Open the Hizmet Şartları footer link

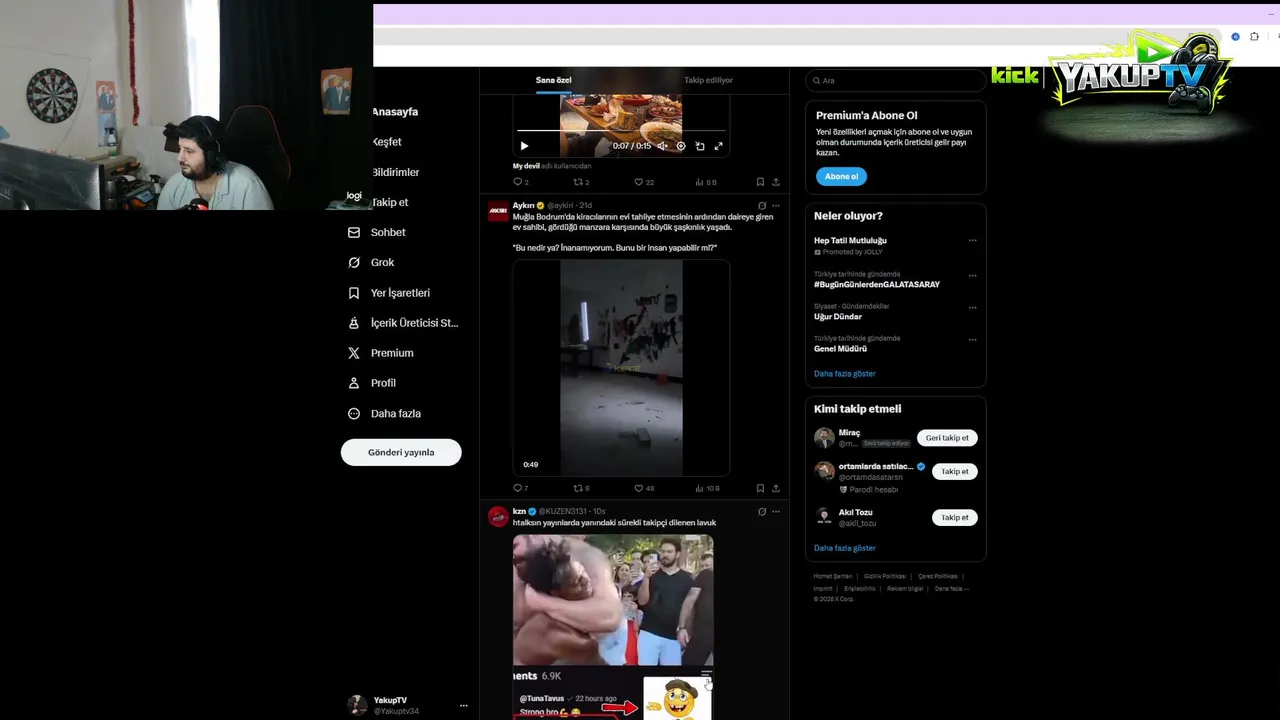pos(832,576)
